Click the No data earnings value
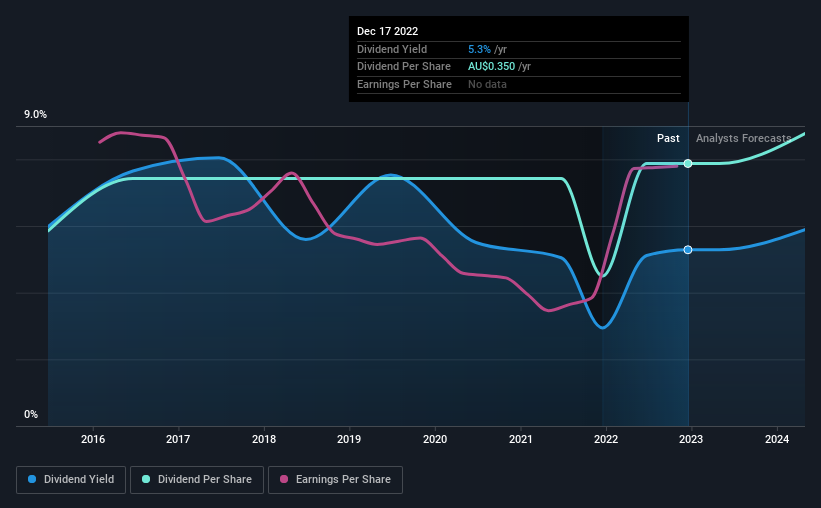Screen dimensions: 821x508 [487, 84]
